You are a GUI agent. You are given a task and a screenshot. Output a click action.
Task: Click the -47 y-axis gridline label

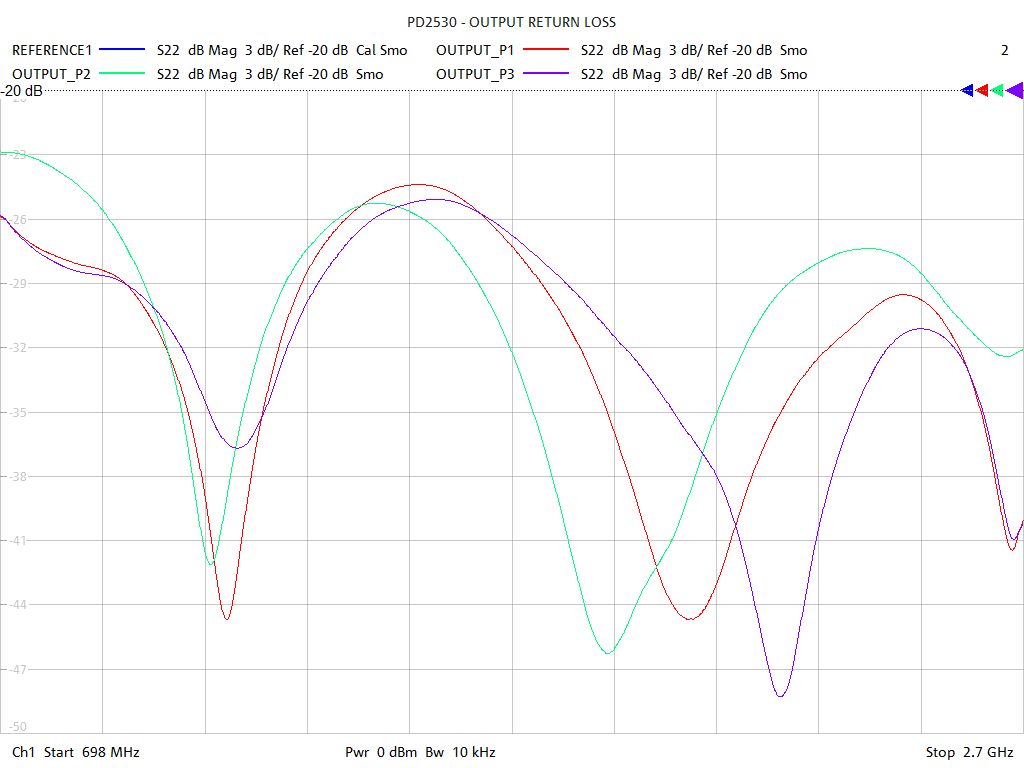point(17,669)
